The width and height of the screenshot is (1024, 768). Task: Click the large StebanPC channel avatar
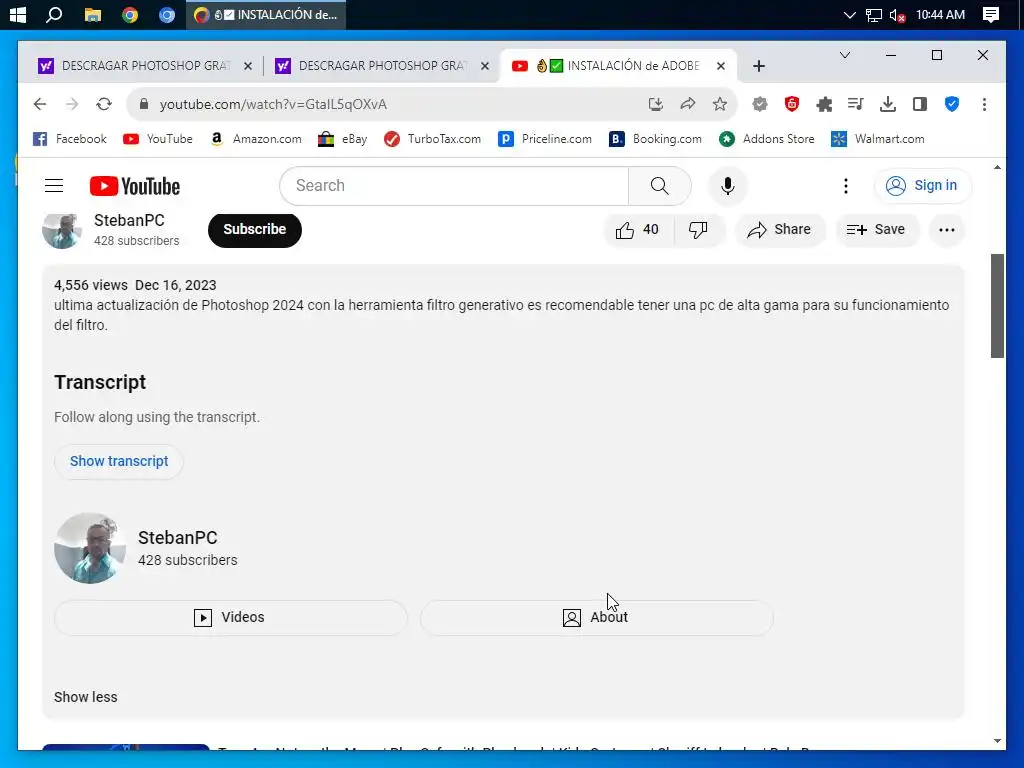coord(90,548)
